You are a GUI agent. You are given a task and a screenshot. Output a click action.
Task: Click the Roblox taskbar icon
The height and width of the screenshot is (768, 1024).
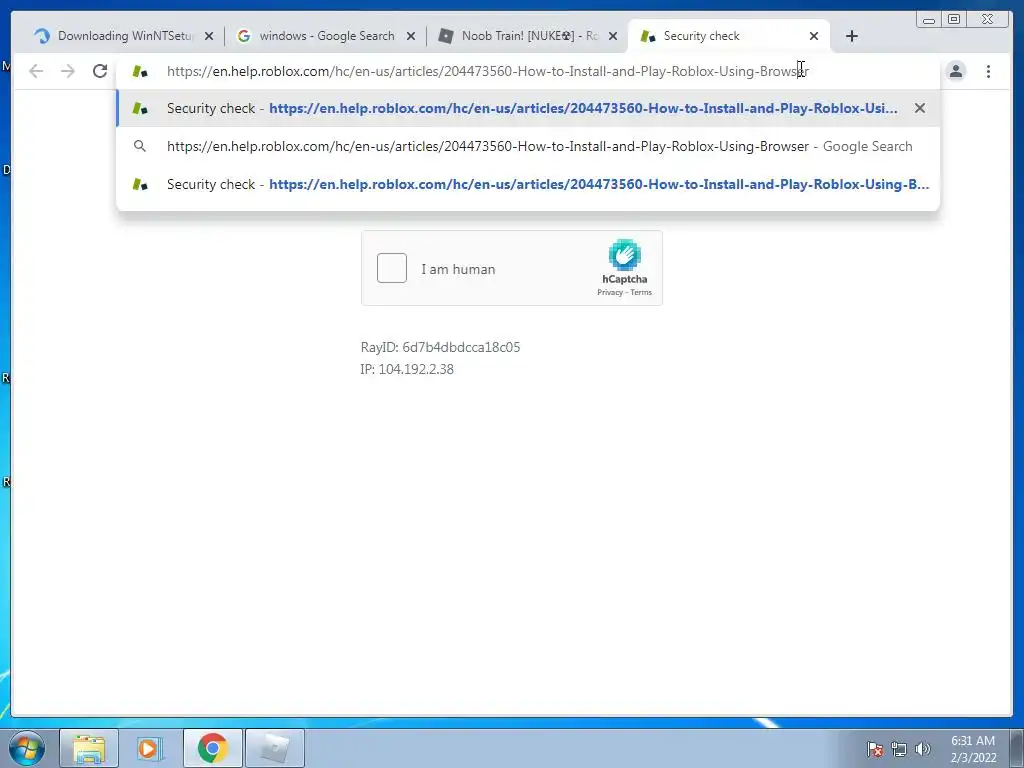tap(275, 748)
